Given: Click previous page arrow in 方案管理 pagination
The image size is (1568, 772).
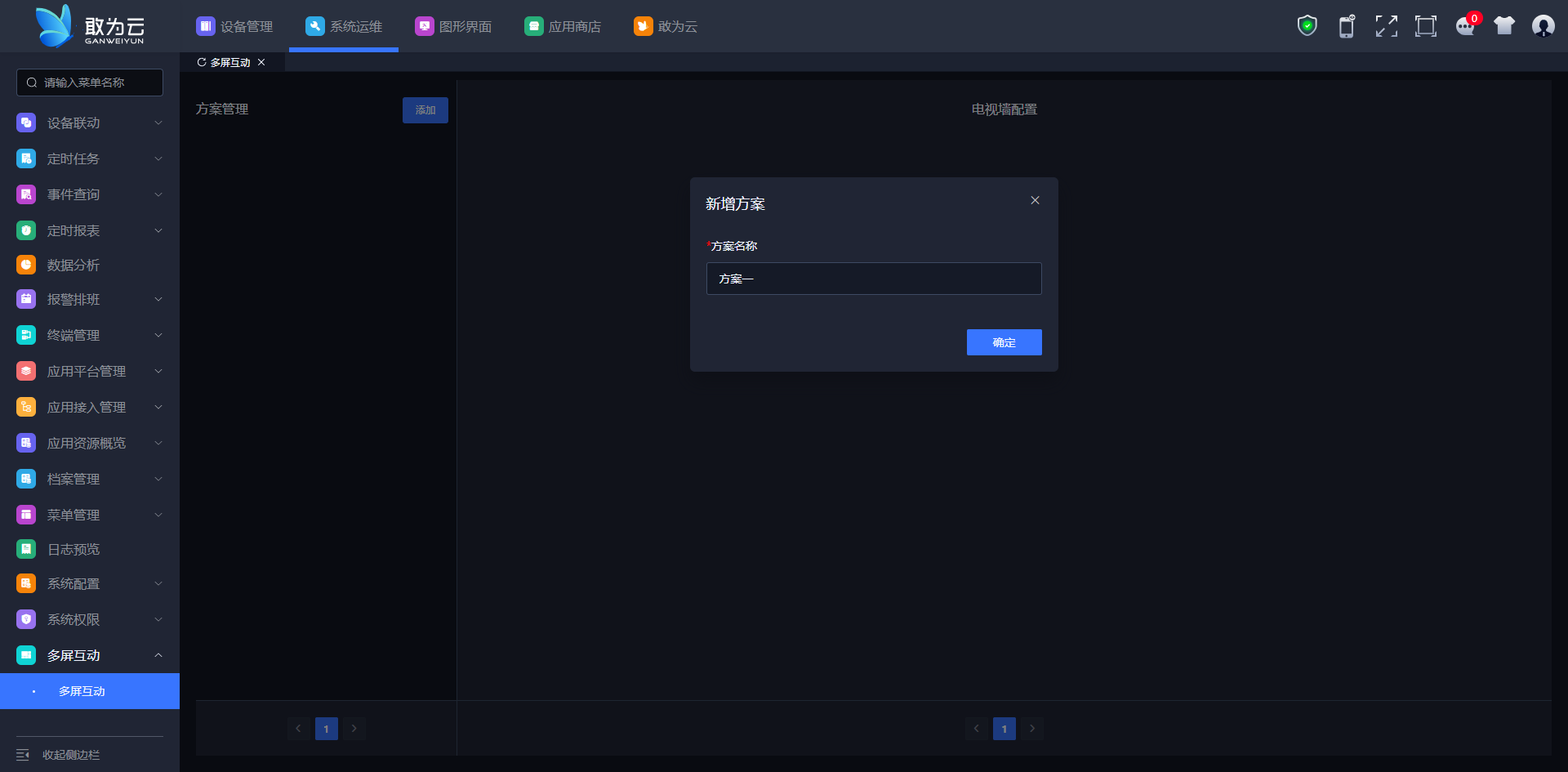Looking at the screenshot, I should (x=298, y=729).
